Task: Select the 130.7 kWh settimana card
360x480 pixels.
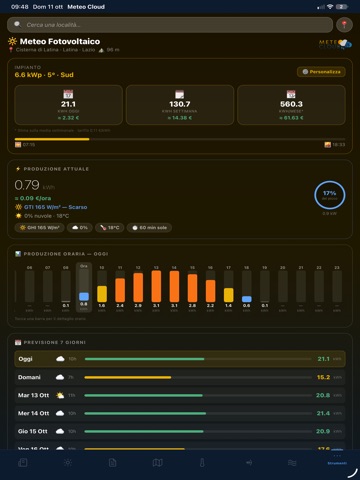Action: (x=180, y=105)
